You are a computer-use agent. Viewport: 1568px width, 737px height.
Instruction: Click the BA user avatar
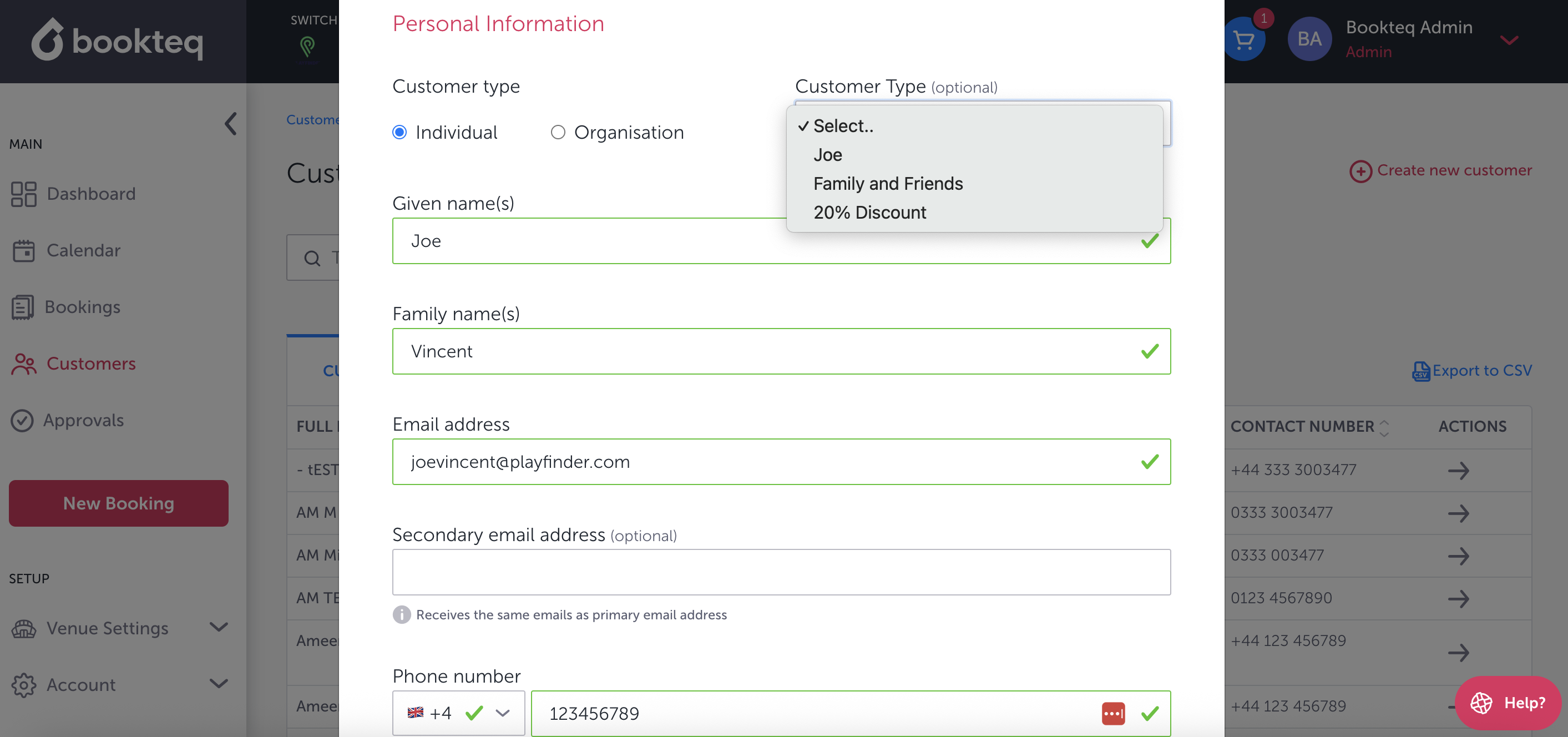1309,39
